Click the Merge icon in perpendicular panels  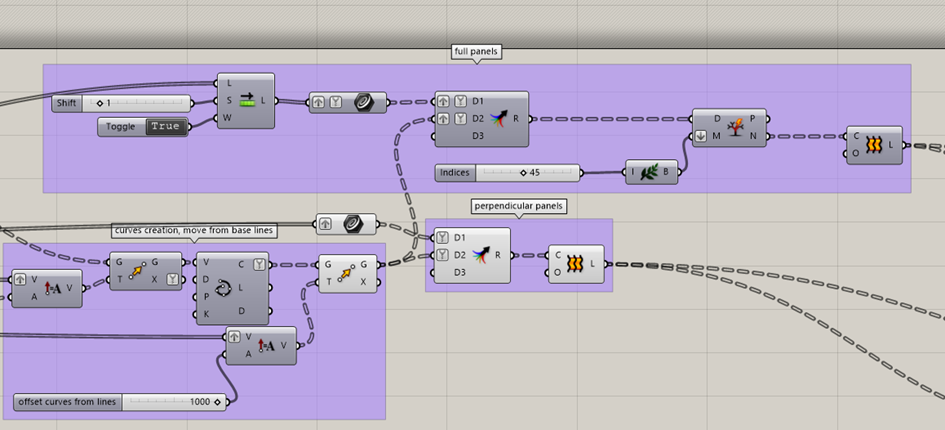pyautogui.click(x=480, y=255)
